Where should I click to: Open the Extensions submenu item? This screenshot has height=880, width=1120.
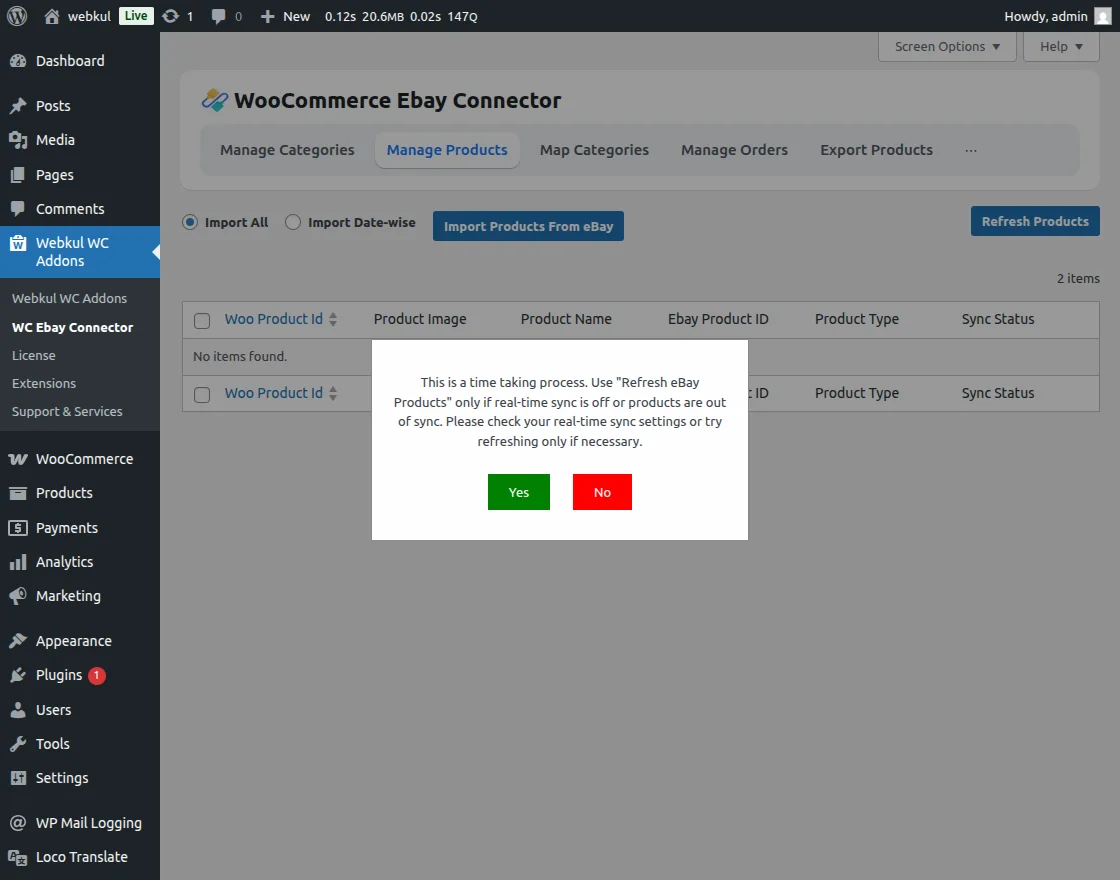tap(44, 383)
